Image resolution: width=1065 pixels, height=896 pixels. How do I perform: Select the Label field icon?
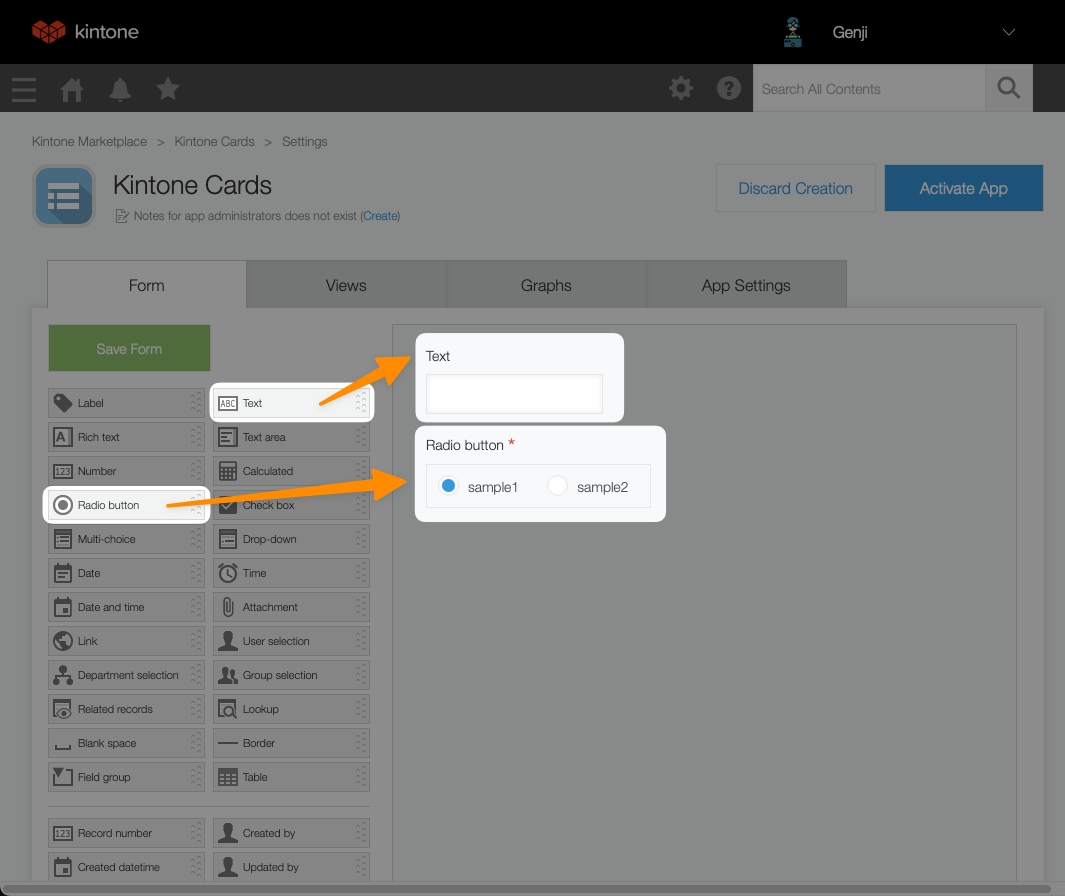point(63,403)
